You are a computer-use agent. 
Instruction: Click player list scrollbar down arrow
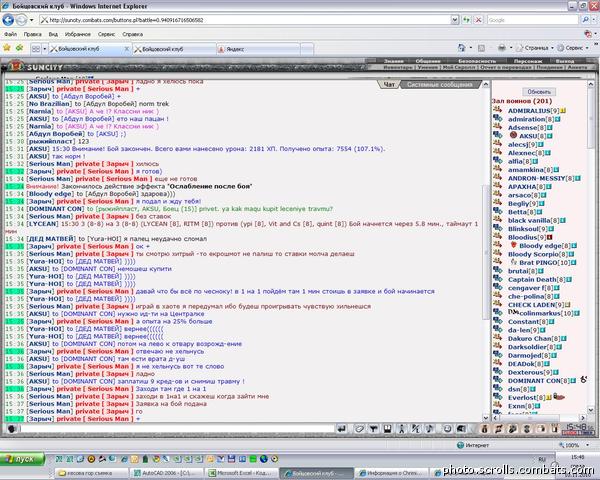pos(590,410)
